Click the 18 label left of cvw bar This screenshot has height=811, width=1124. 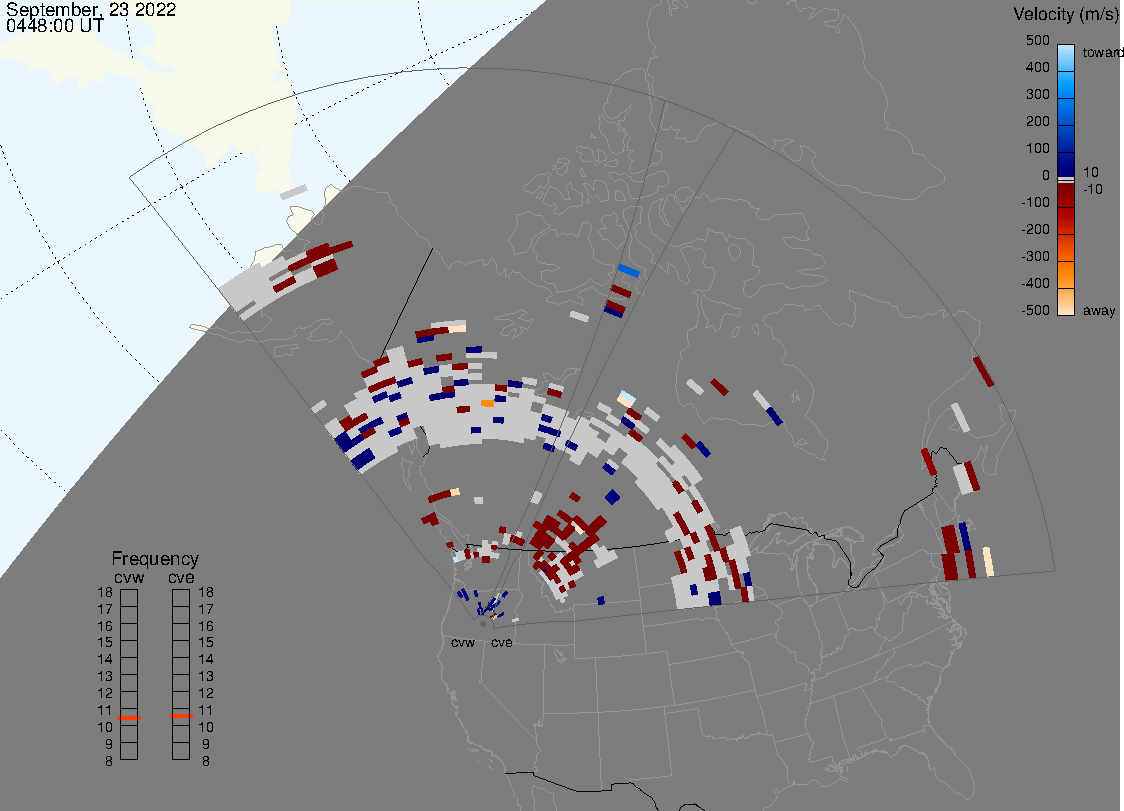tap(105, 592)
